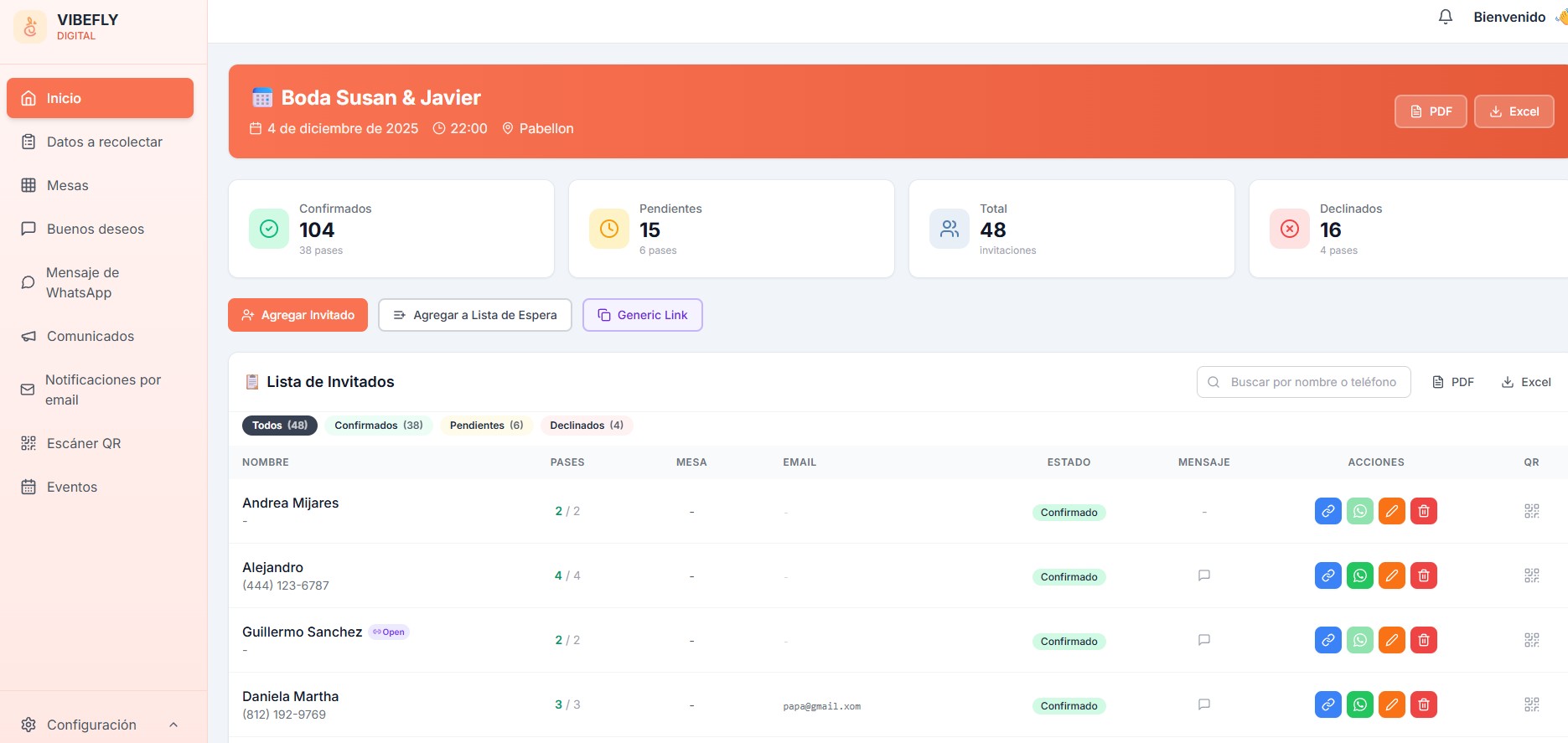View message from Daniela Martha
Image resolution: width=1568 pixels, height=743 pixels.
[x=1204, y=704]
